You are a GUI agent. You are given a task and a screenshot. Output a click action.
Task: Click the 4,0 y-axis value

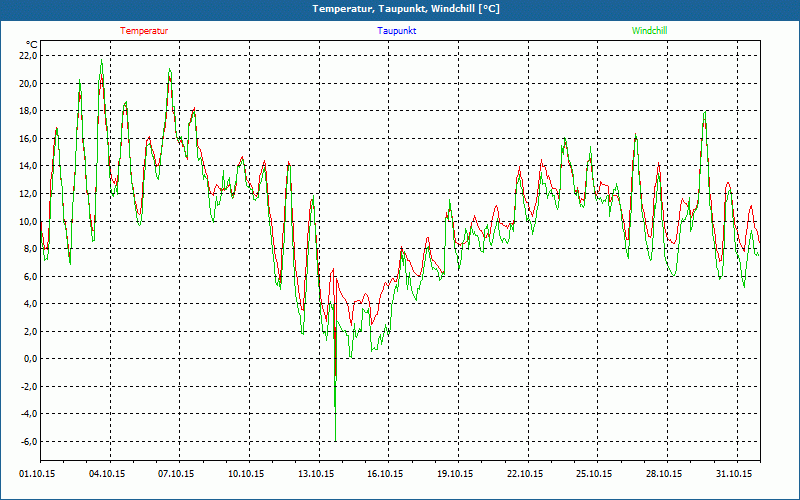(31, 304)
